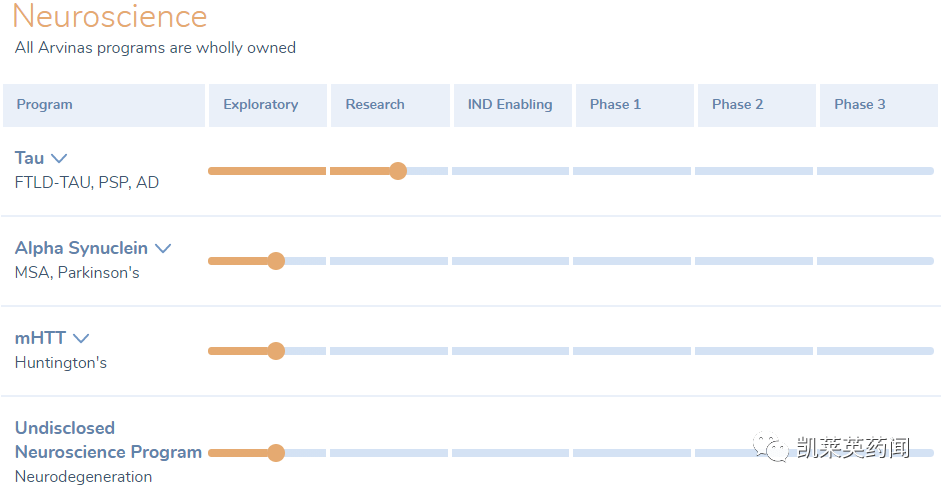
Task: Select the Phase 3 column header
Action: pos(879,105)
